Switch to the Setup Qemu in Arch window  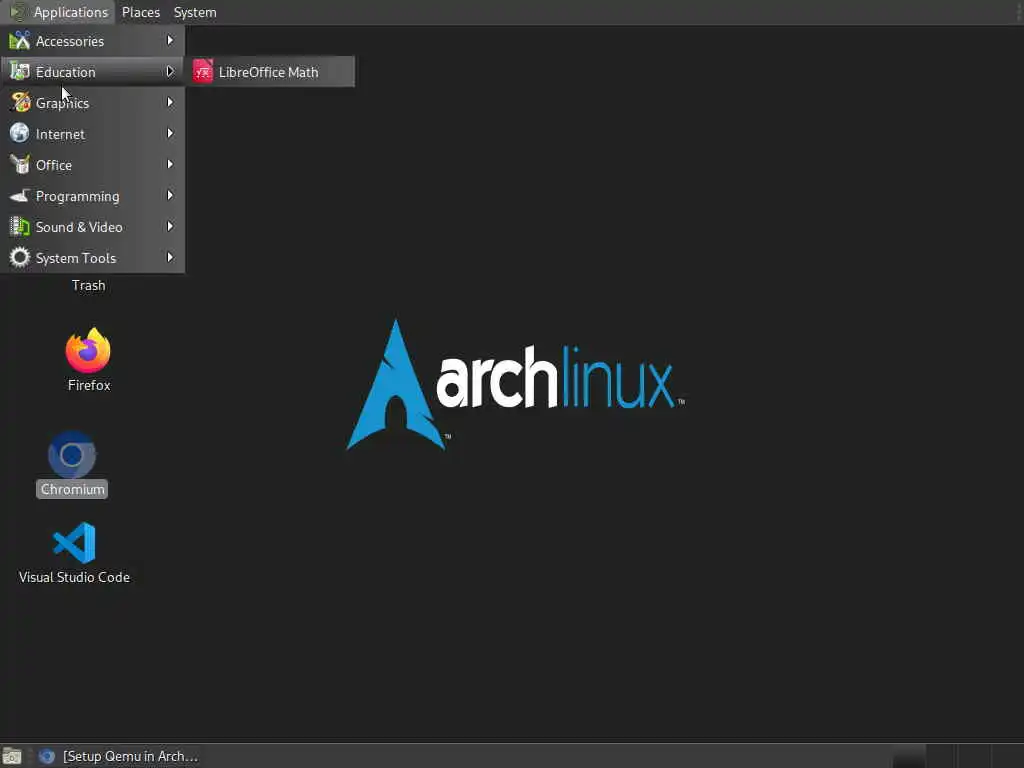pos(118,756)
